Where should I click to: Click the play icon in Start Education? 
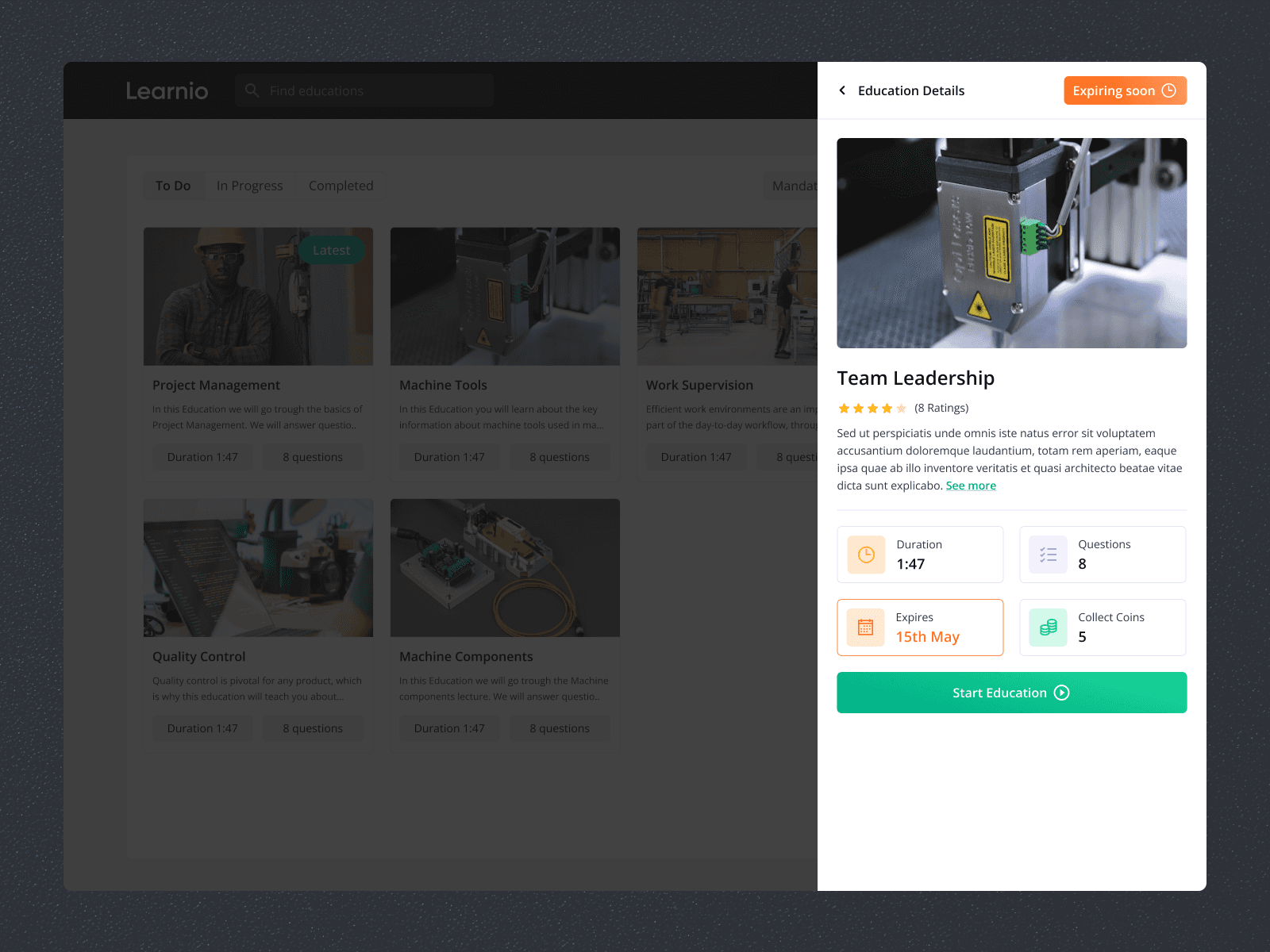pyautogui.click(x=1062, y=693)
